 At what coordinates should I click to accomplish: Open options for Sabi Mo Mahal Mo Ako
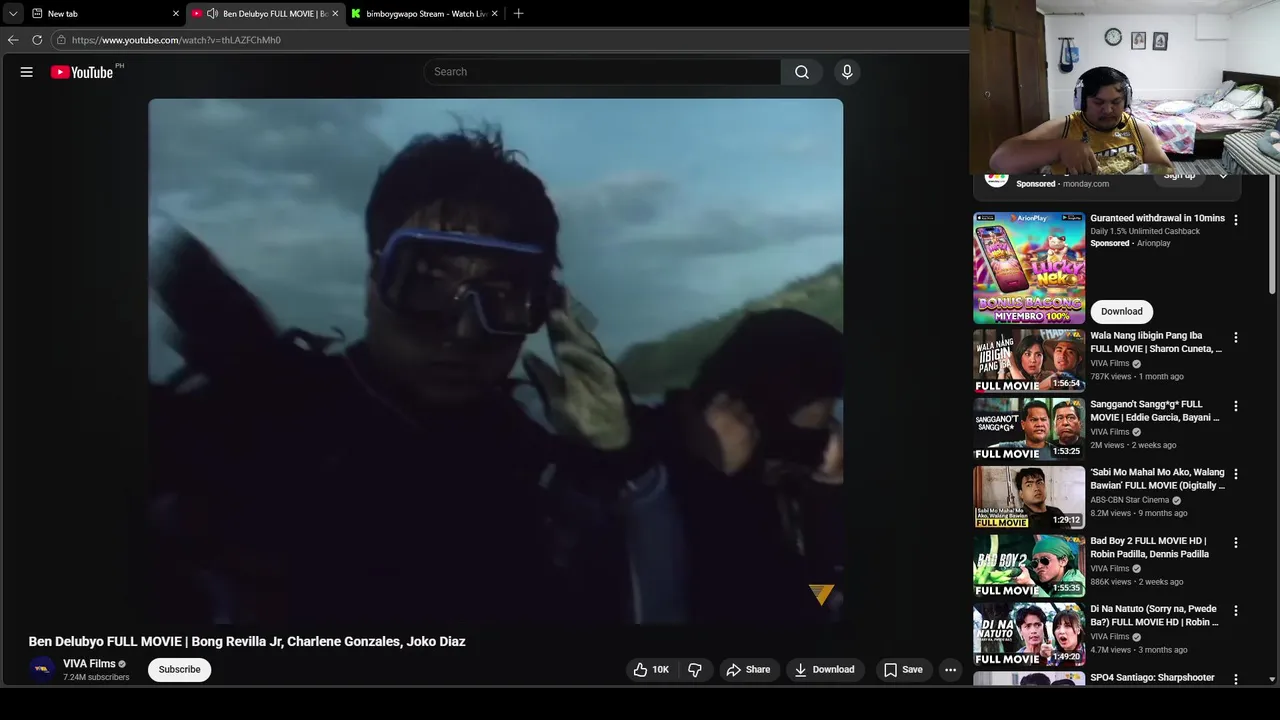[1236, 474]
